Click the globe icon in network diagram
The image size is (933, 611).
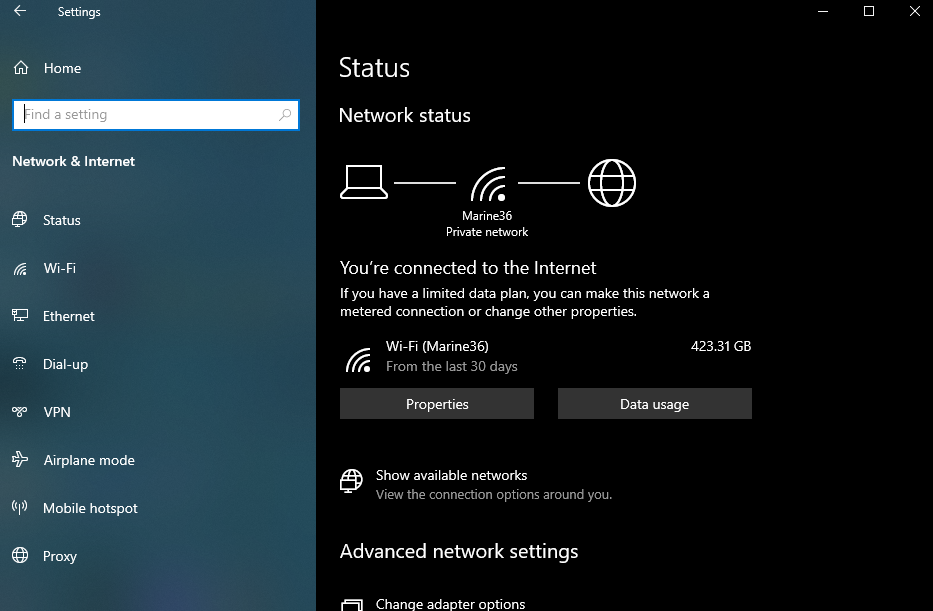[x=612, y=183]
